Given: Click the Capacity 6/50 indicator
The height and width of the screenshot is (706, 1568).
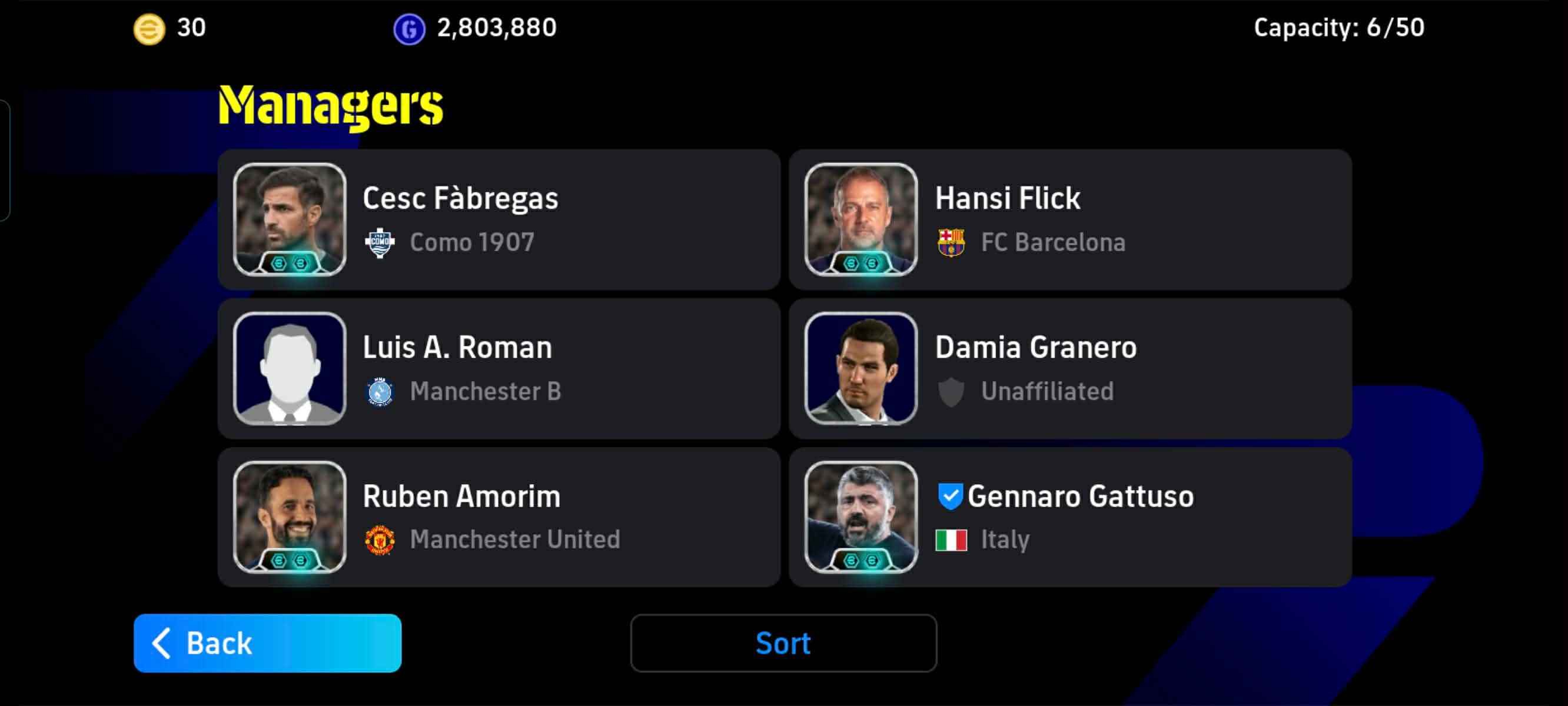Looking at the screenshot, I should point(1338,28).
